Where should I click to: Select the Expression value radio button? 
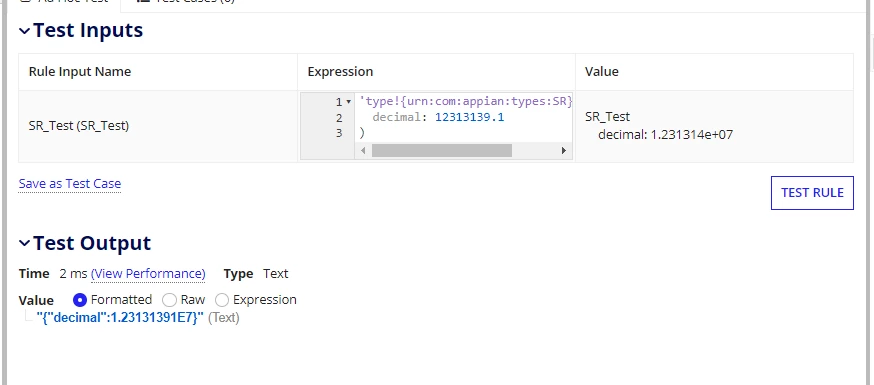(222, 300)
